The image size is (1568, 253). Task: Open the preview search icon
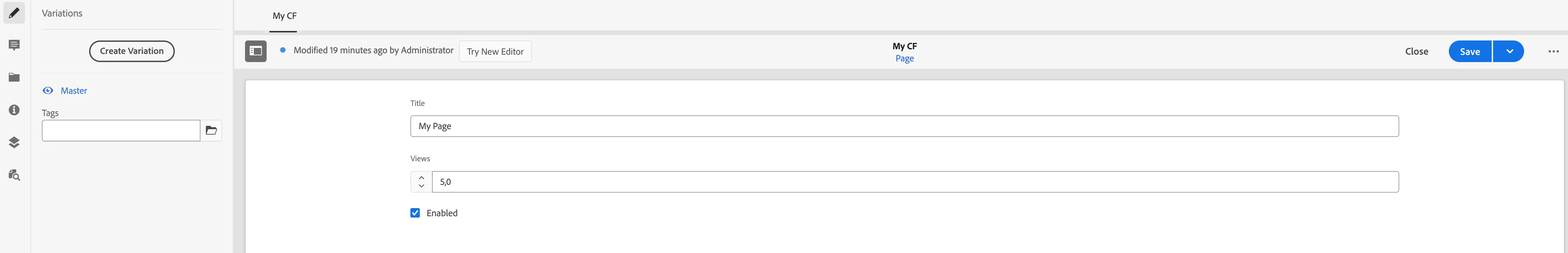[x=14, y=175]
